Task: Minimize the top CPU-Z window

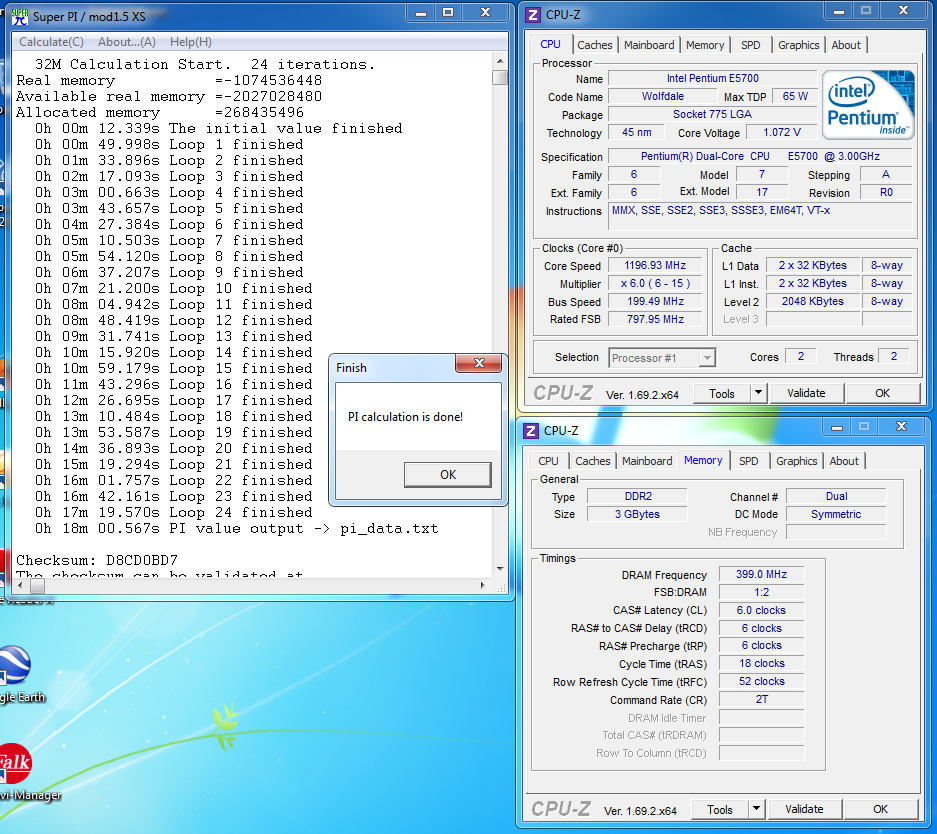Action: [x=840, y=11]
